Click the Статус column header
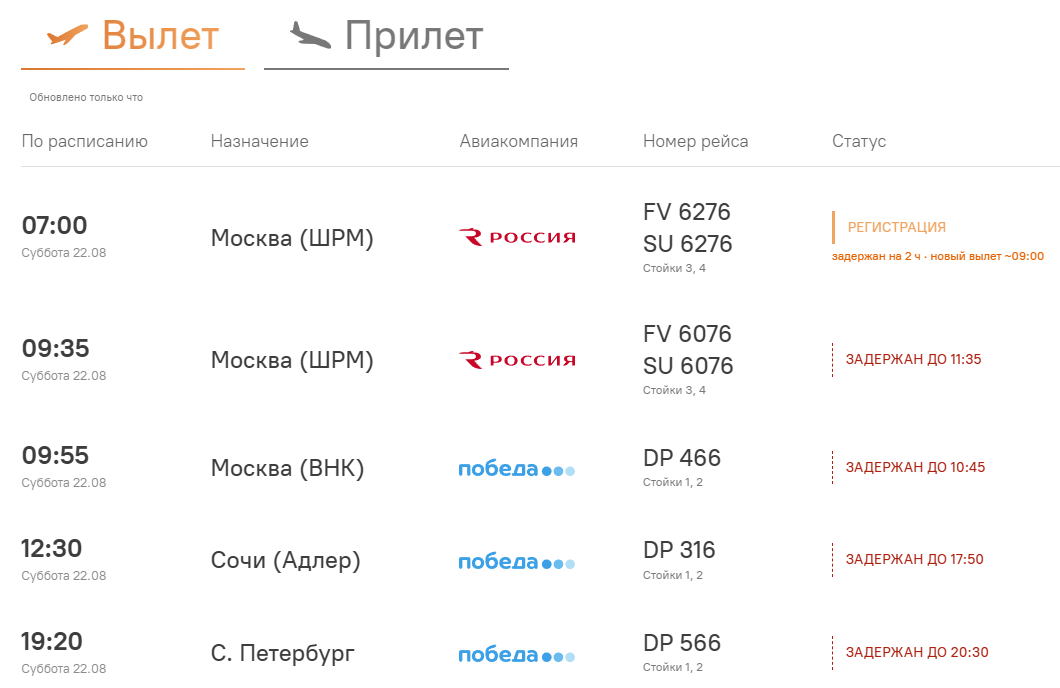1060x688 pixels. coord(859,141)
